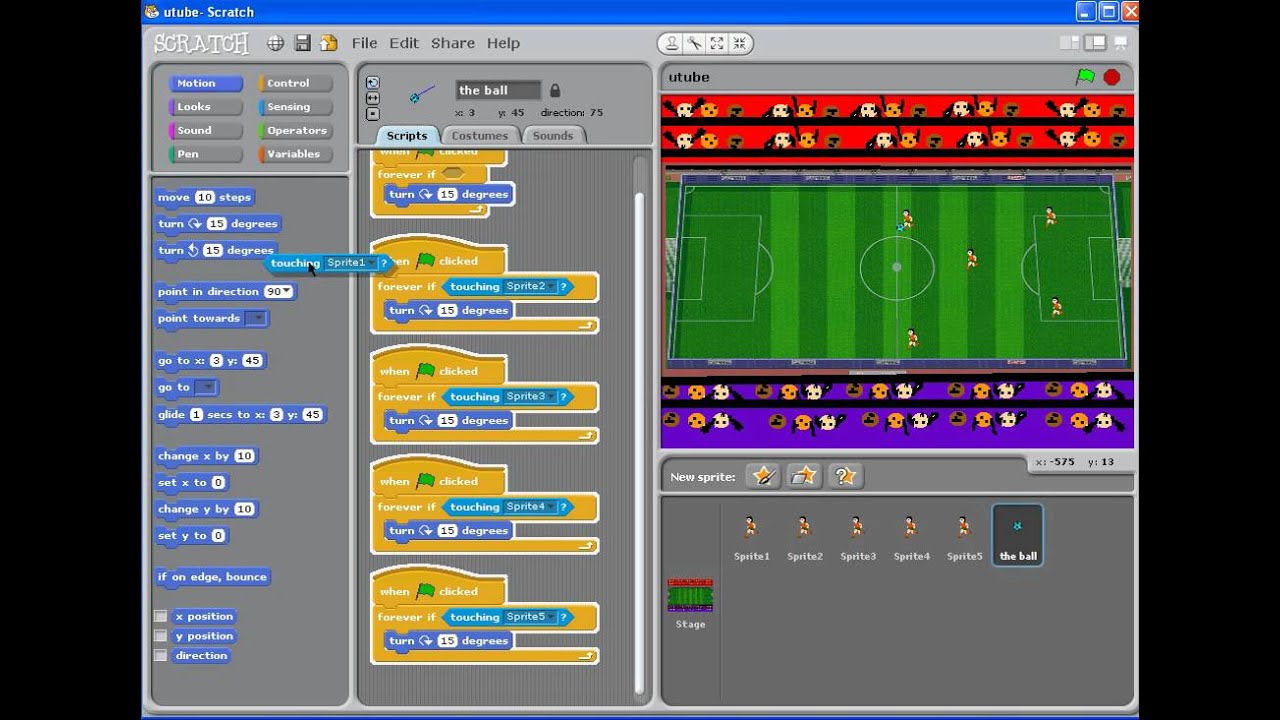Open the Edit menu
The height and width of the screenshot is (720, 1280).
[x=404, y=43]
